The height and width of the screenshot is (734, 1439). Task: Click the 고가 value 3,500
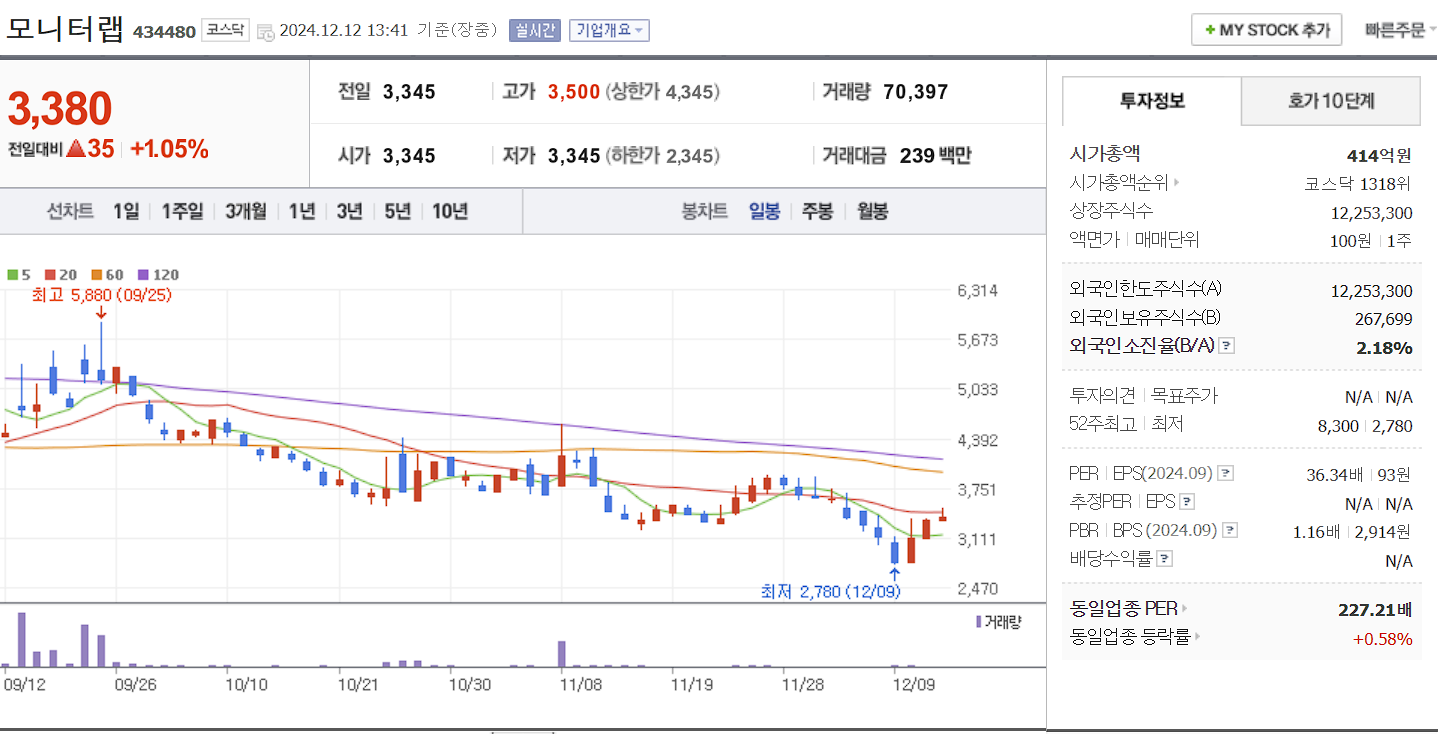(574, 92)
